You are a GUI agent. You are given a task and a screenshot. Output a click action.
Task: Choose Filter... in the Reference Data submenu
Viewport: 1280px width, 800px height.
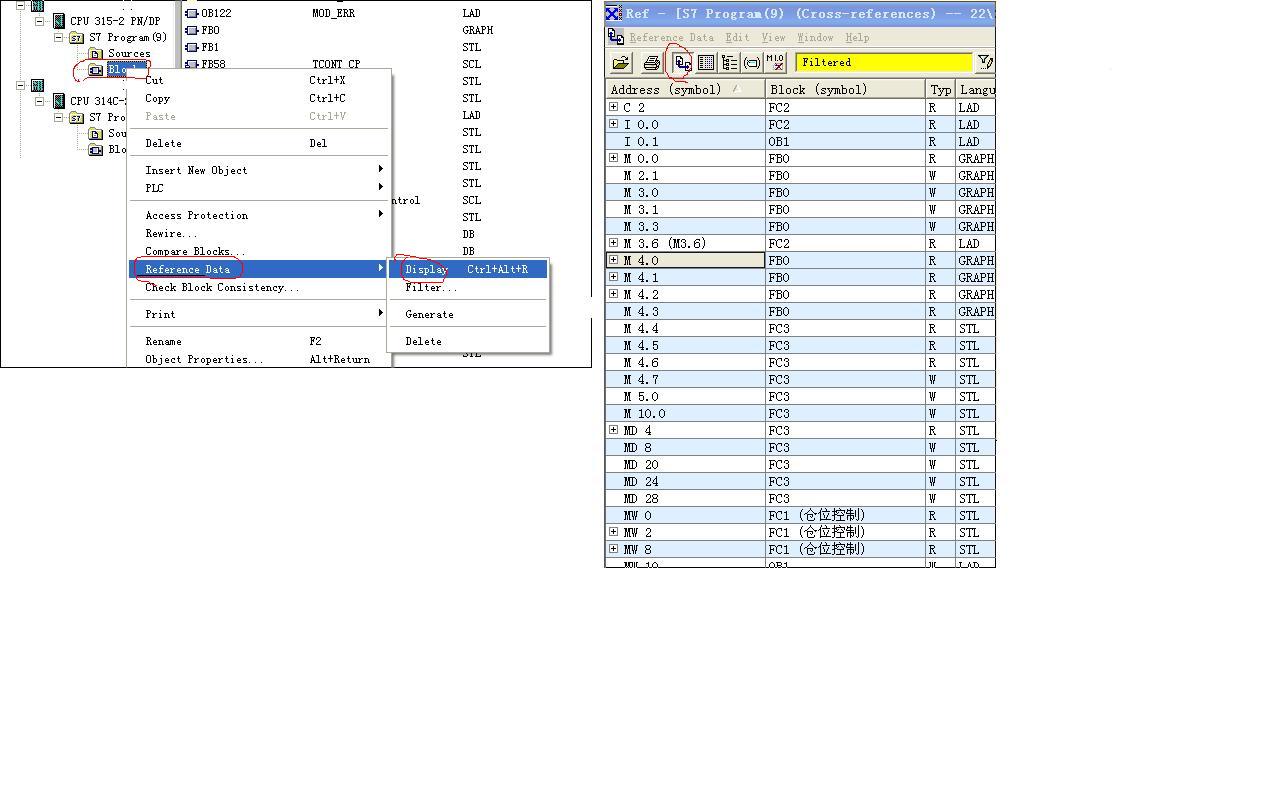pyautogui.click(x=469, y=287)
